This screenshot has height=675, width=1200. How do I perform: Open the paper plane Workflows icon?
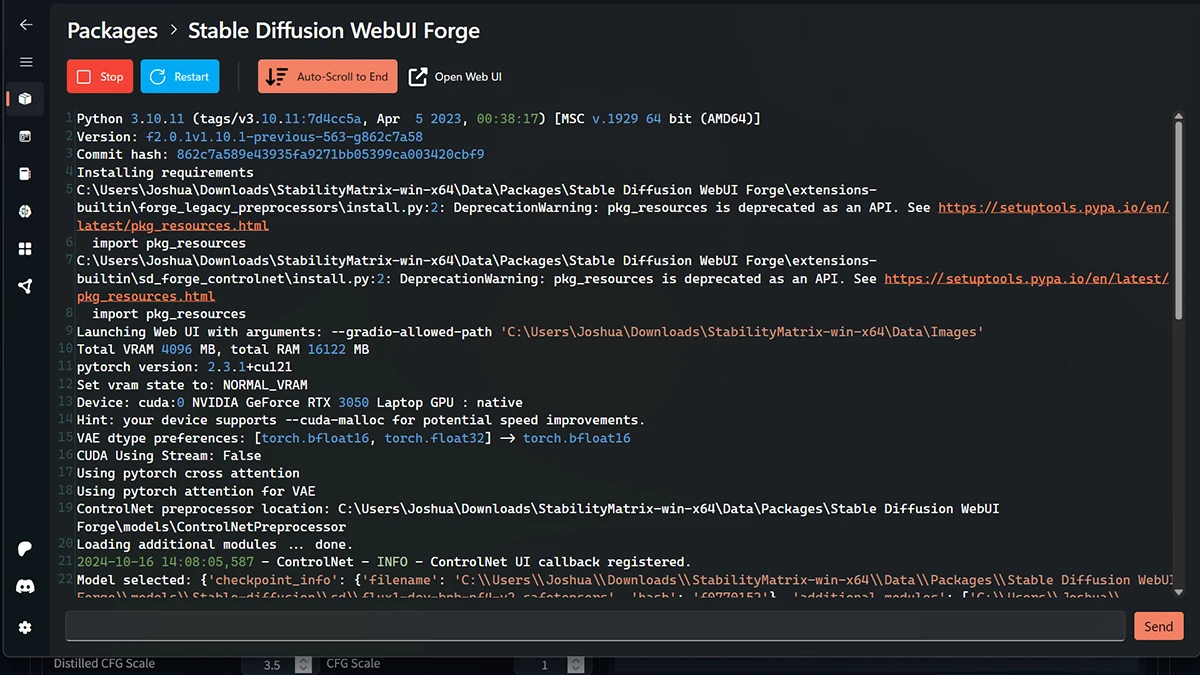[x=26, y=286]
